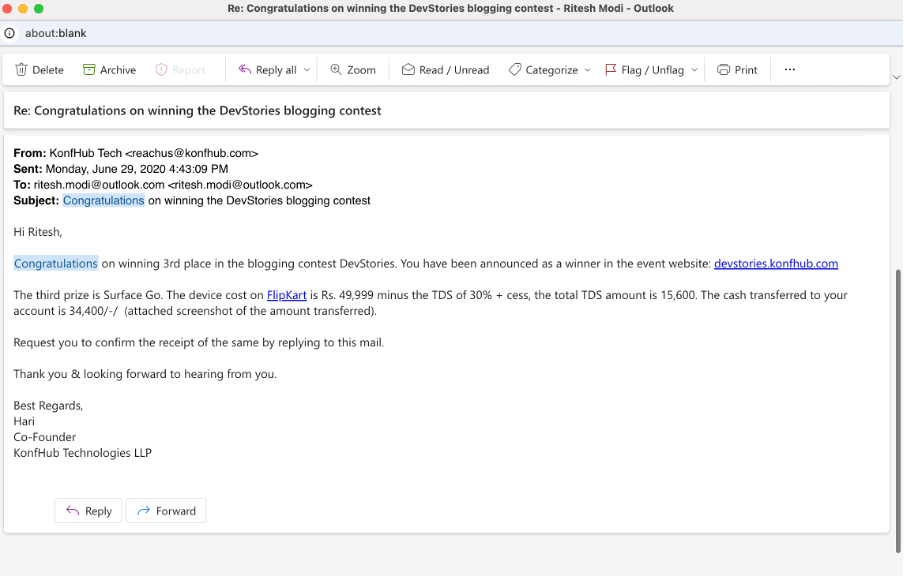
Task: Open the devstories.konfhub.com link
Action: pos(775,264)
